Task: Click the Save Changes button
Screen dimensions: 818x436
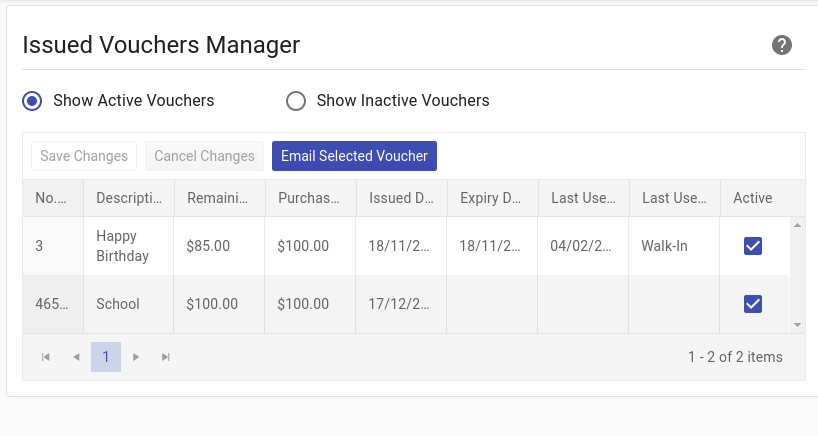Action: [x=84, y=156]
